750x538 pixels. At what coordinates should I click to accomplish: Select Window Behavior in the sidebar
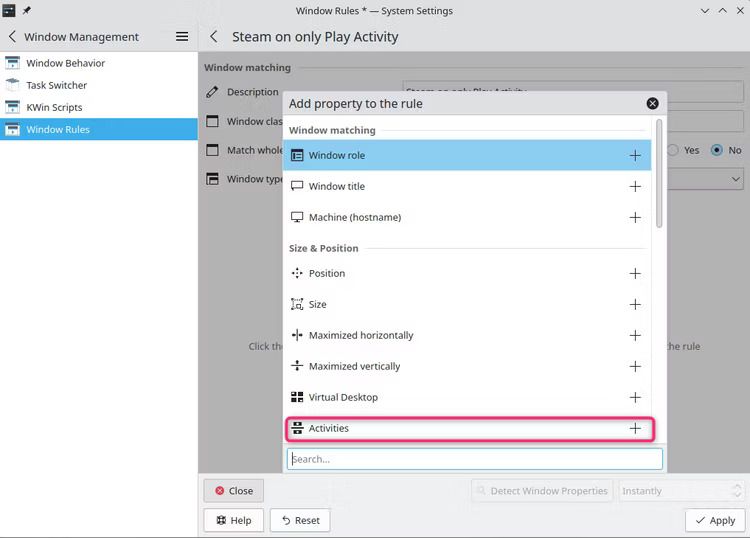click(99, 63)
